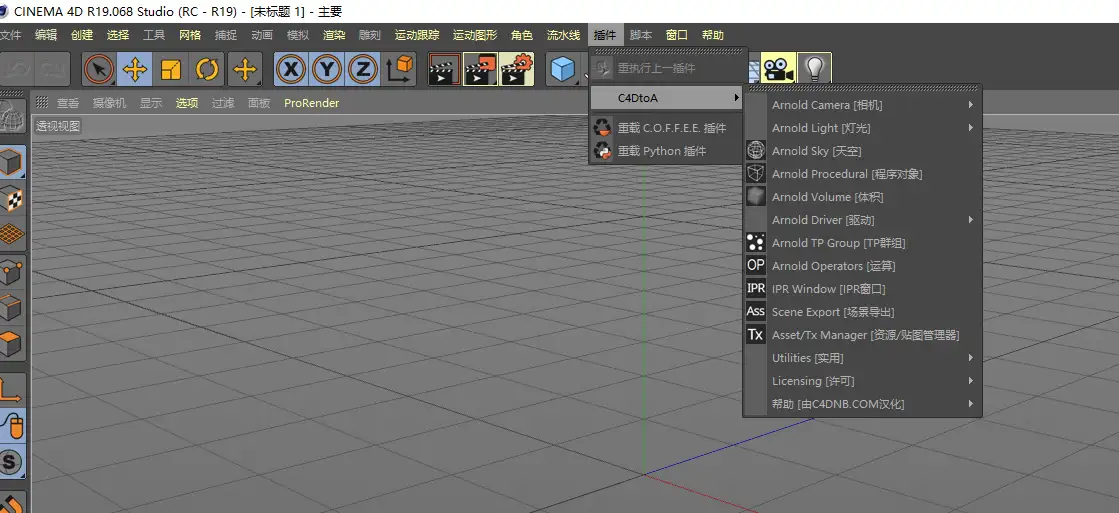Select Texture mode checkered cube icon

[x=13, y=198]
